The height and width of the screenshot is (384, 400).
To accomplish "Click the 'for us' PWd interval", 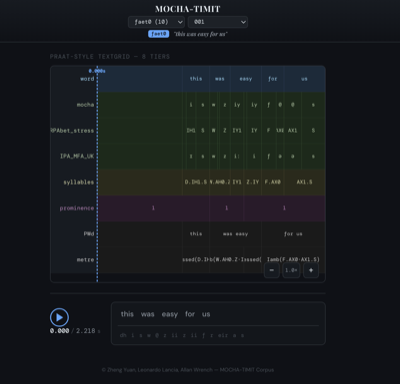I will [293, 234].
